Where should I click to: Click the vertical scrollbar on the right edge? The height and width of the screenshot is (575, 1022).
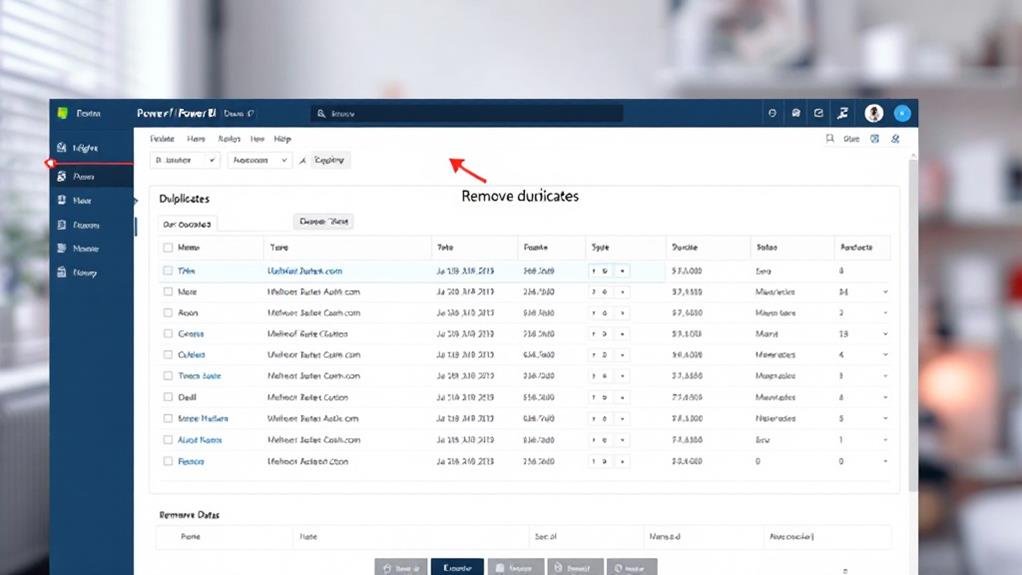913,324
